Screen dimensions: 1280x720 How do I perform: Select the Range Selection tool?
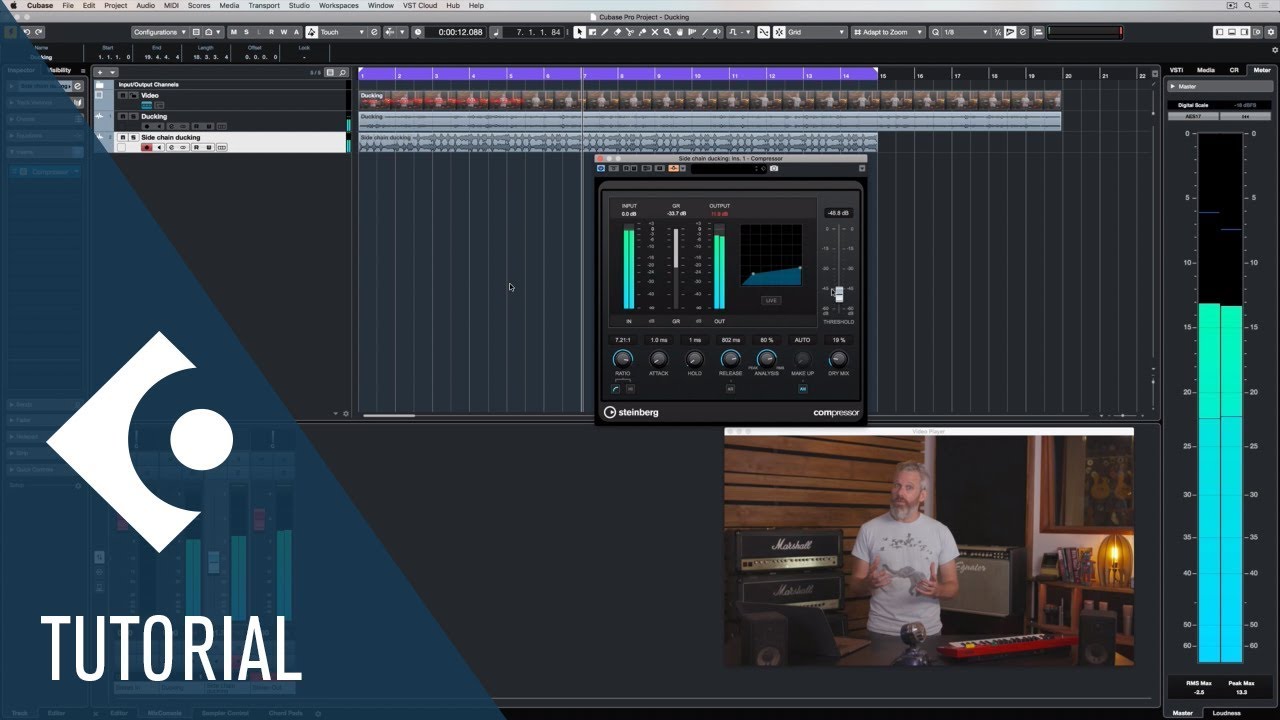(x=593, y=32)
